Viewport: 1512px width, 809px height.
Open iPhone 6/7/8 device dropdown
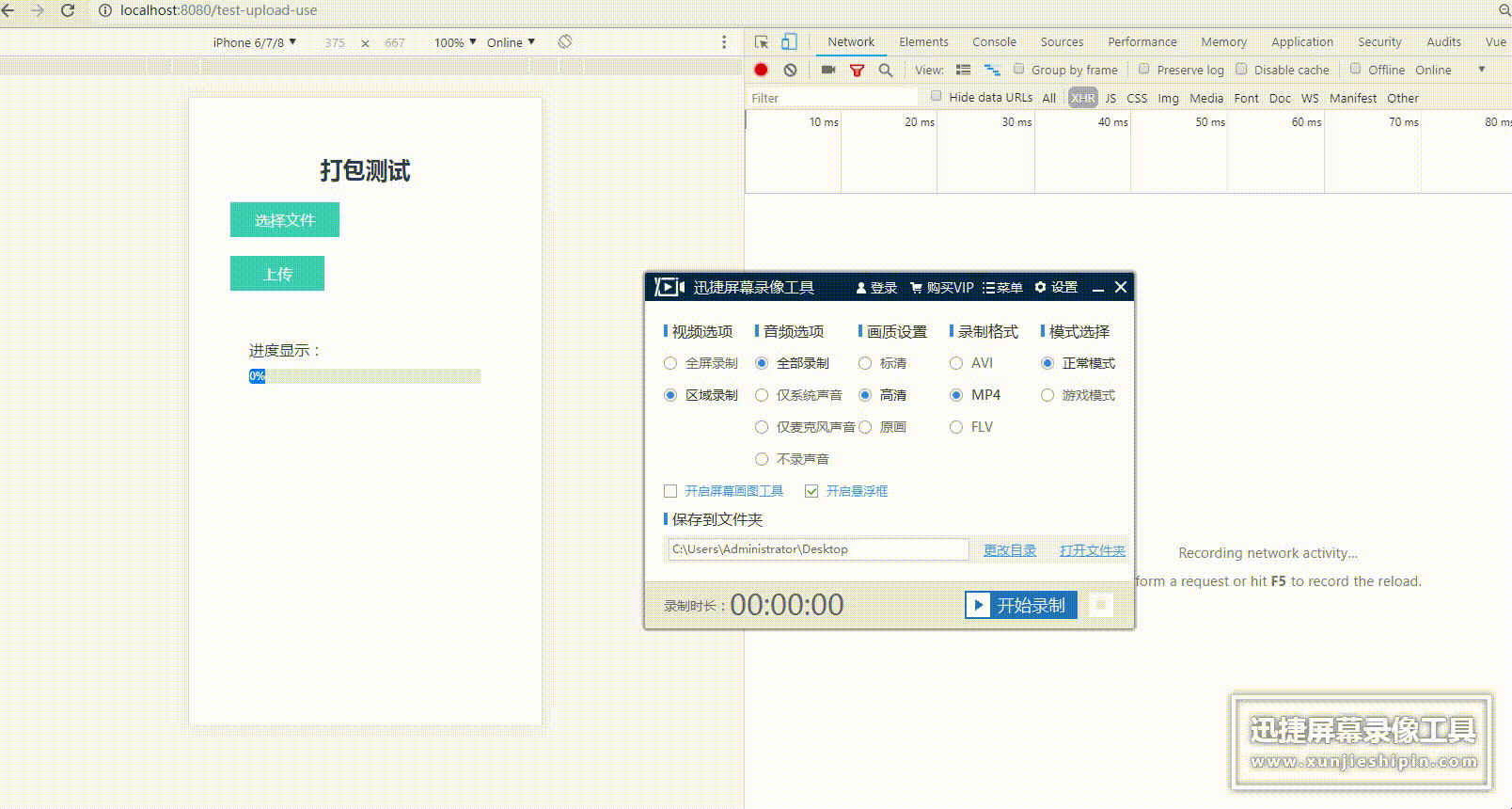click(x=255, y=42)
